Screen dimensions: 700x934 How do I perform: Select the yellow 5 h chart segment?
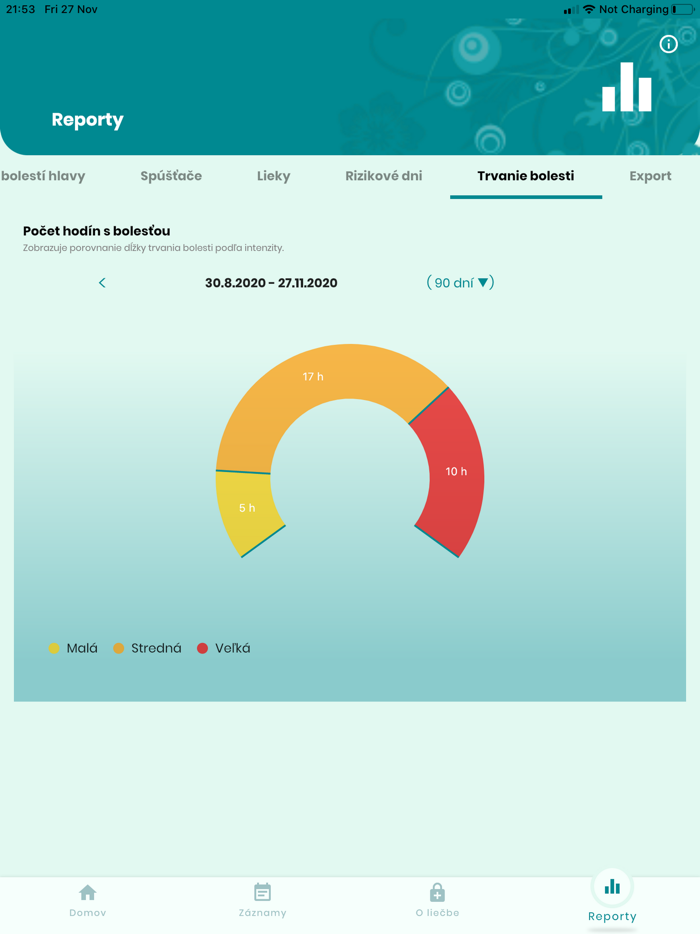245,509
